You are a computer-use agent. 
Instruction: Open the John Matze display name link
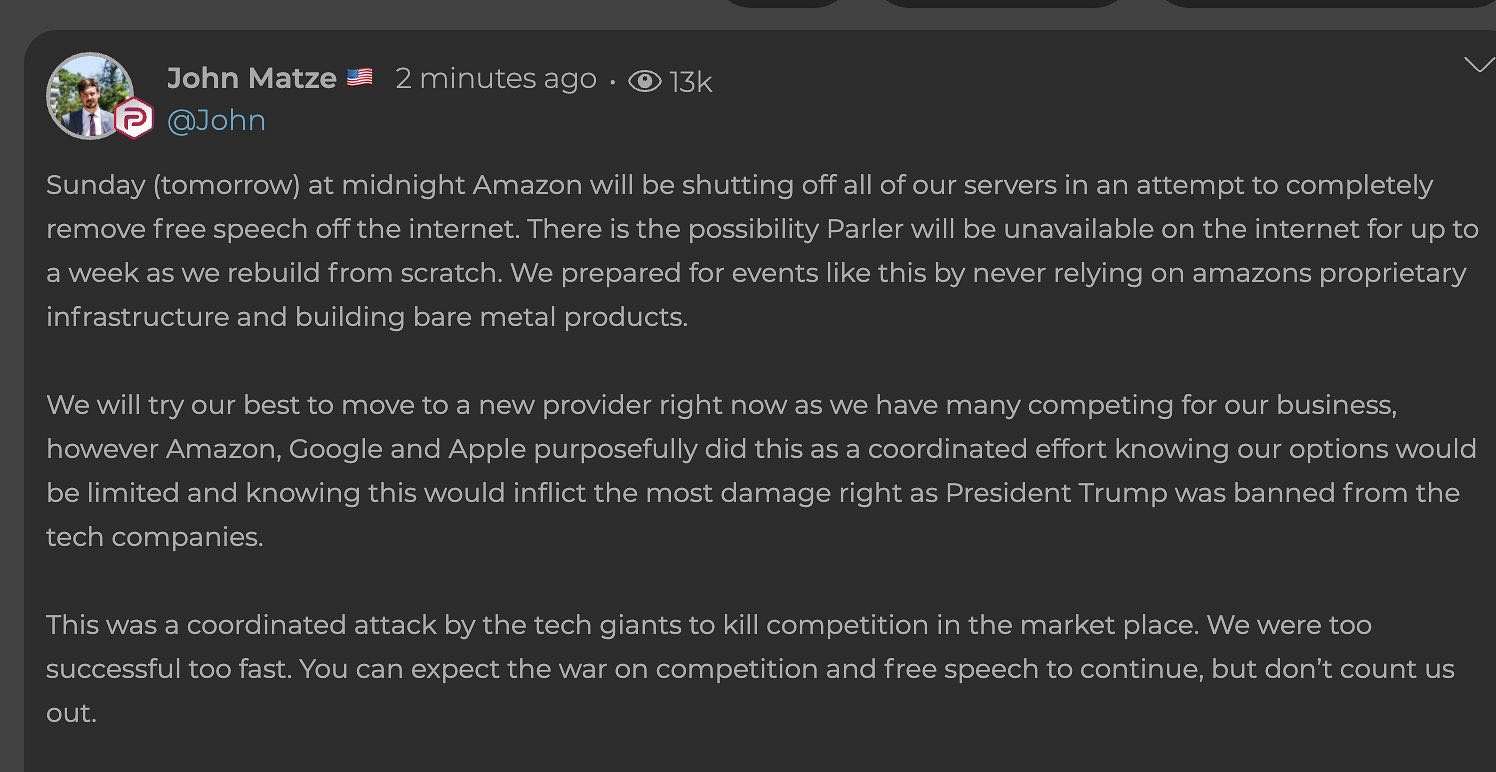click(x=252, y=78)
